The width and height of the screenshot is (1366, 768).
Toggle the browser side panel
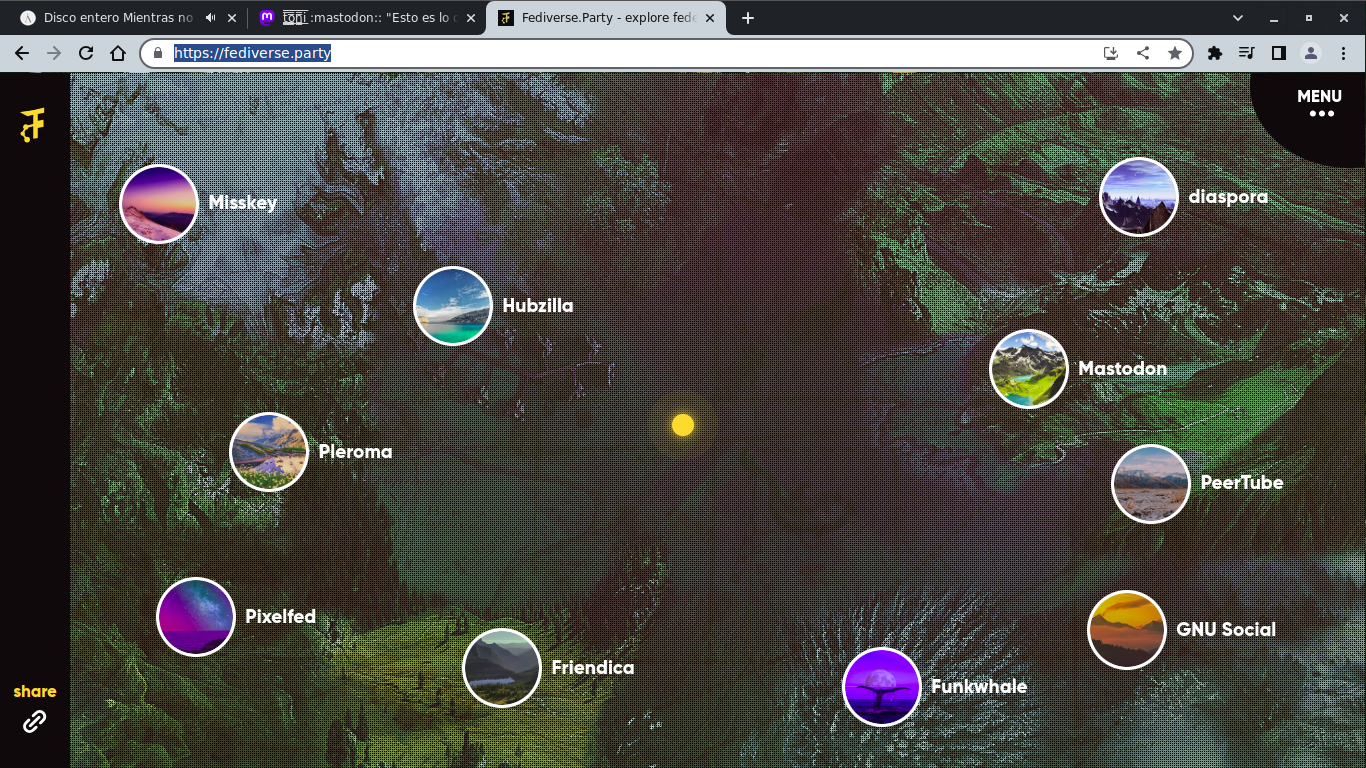[x=1279, y=53]
